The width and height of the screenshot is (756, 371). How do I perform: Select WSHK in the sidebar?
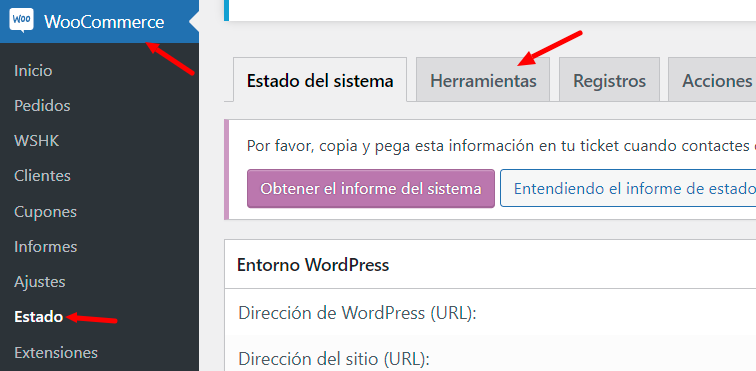point(37,141)
